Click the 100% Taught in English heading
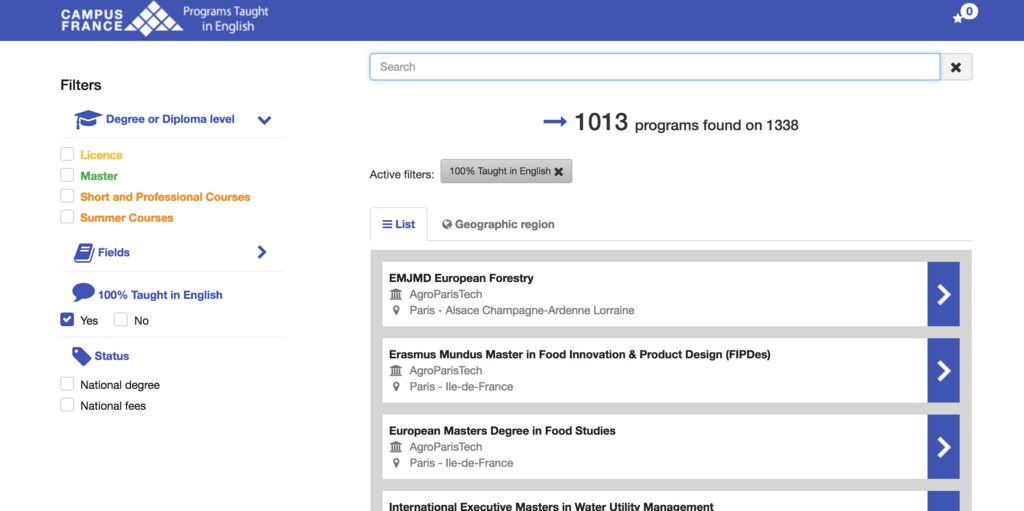The width and height of the screenshot is (1024, 511). tap(160, 295)
